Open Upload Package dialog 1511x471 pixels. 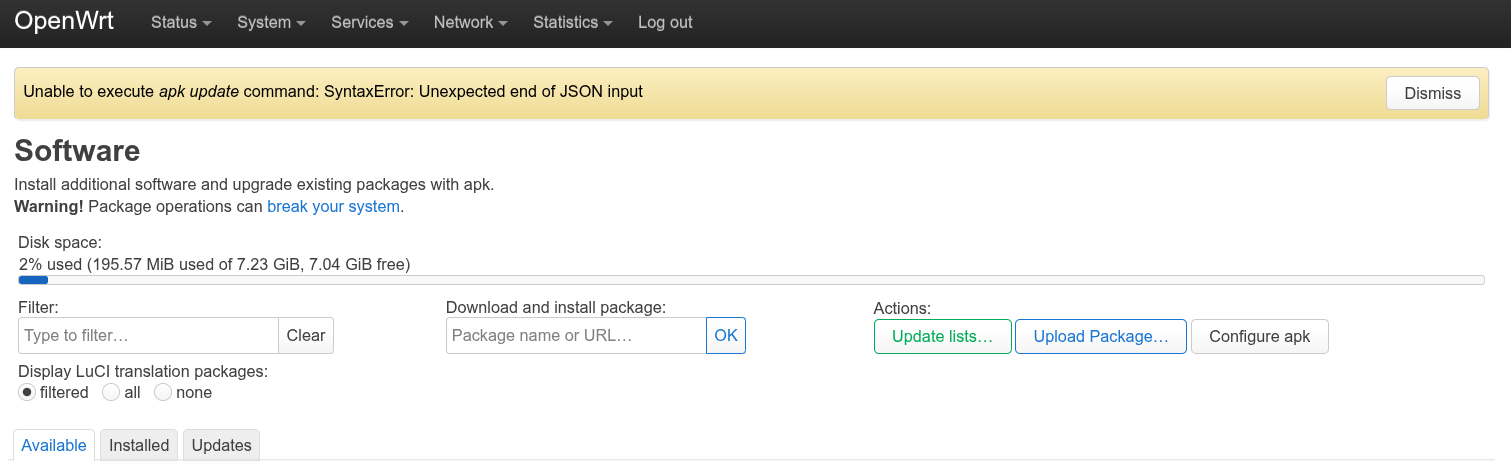[x=1100, y=337]
